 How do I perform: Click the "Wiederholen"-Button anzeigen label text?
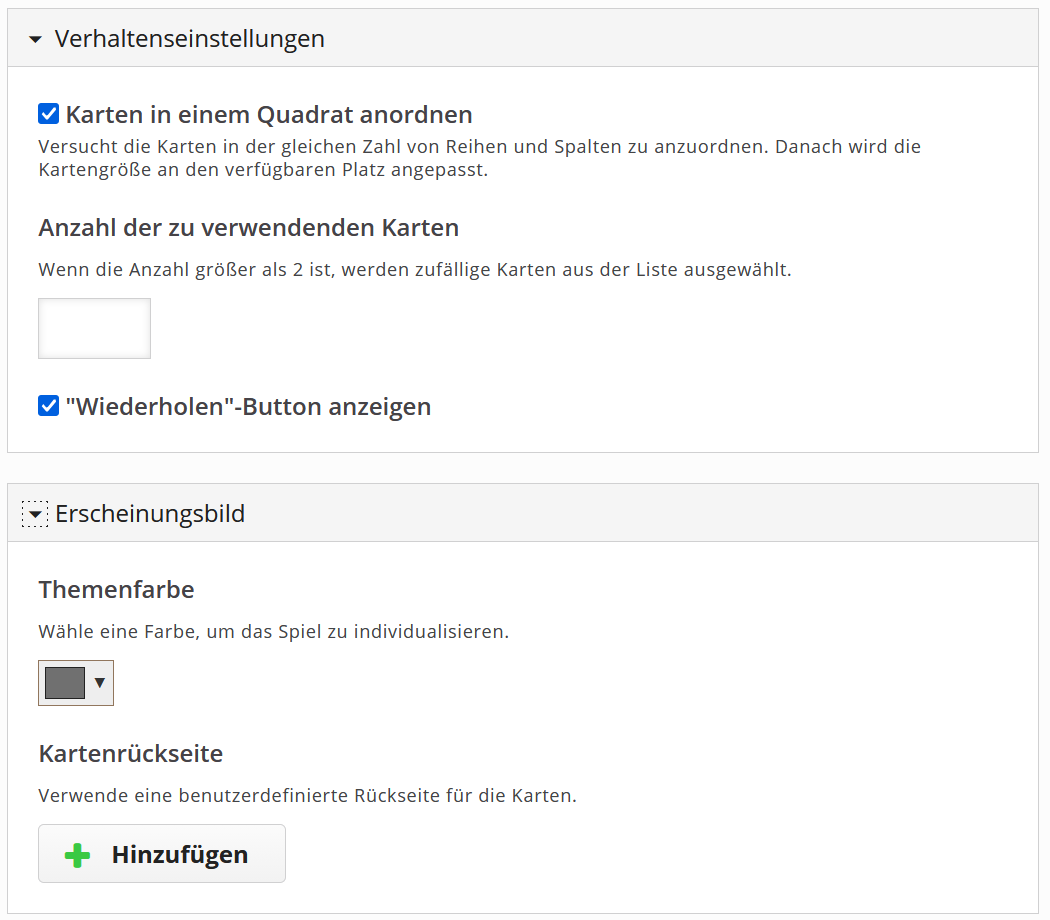(248, 407)
